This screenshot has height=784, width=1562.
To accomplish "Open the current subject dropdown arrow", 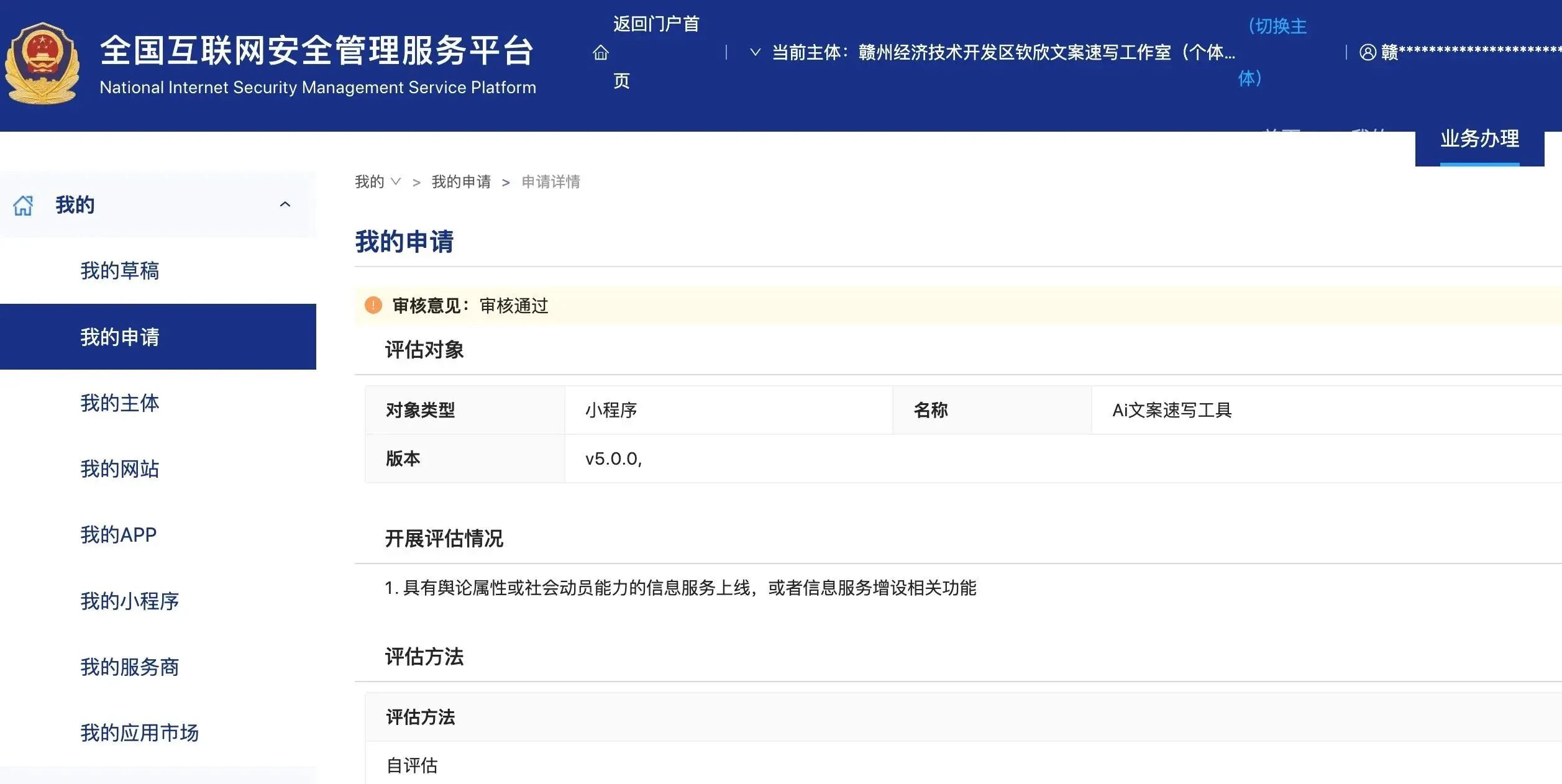I will (x=755, y=52).
